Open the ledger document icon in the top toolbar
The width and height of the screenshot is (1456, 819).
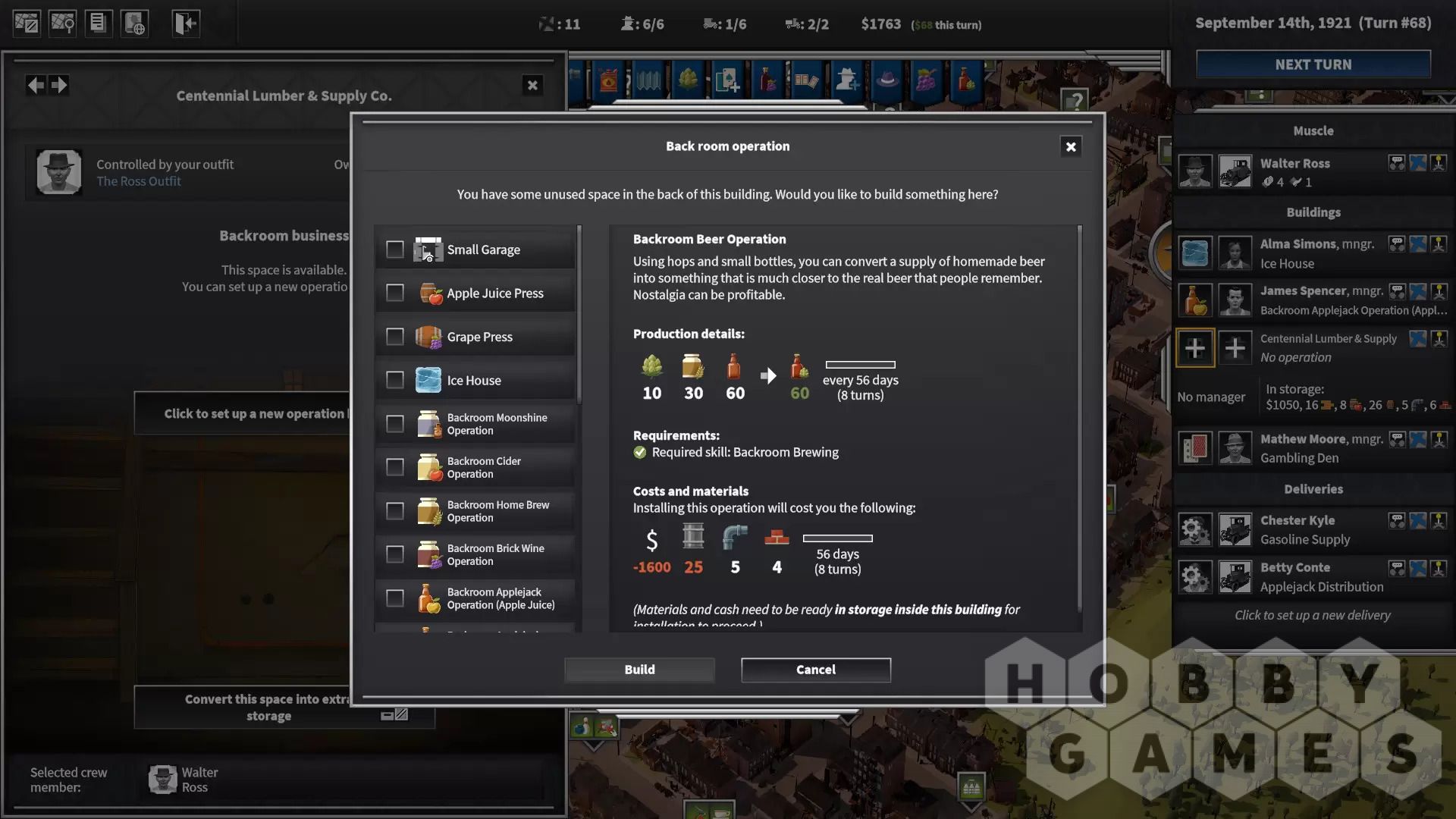tap(98, 23)
